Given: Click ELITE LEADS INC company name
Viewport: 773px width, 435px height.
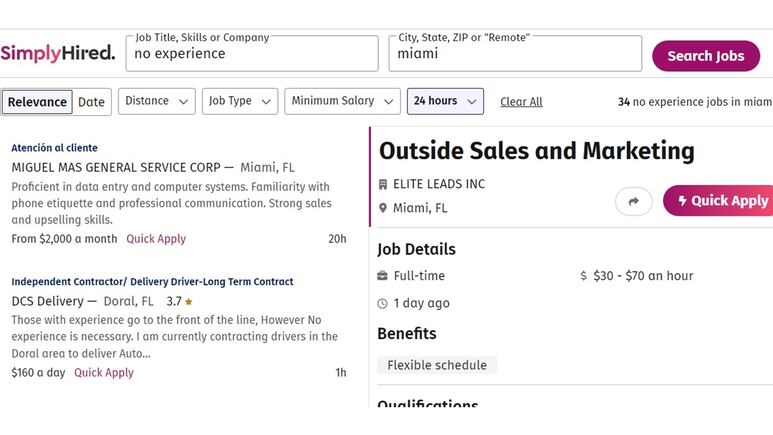Looking at the screenshot, I should (439, 184).
